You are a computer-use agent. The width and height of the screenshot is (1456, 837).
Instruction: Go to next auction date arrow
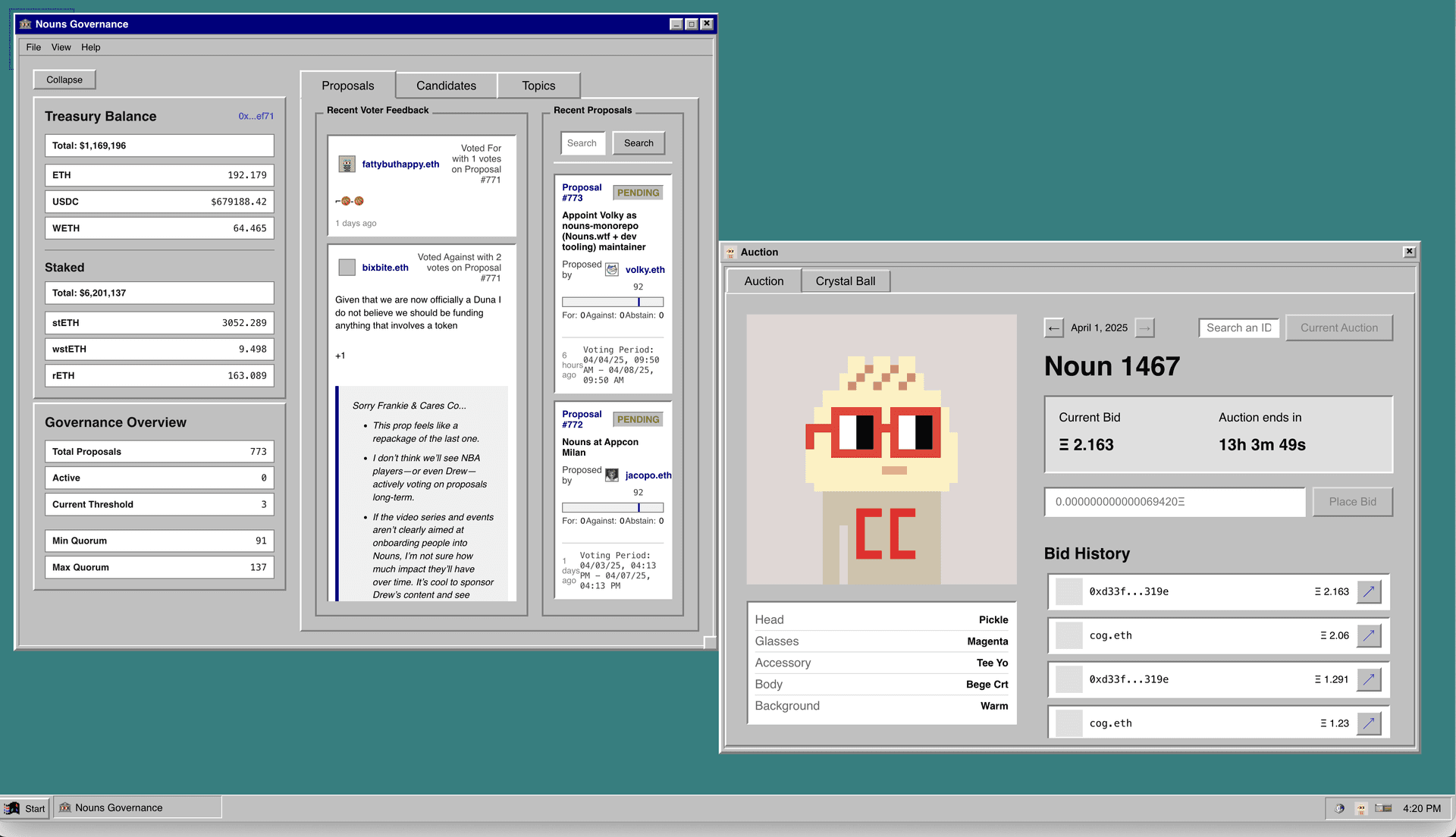pos(1145,328)
